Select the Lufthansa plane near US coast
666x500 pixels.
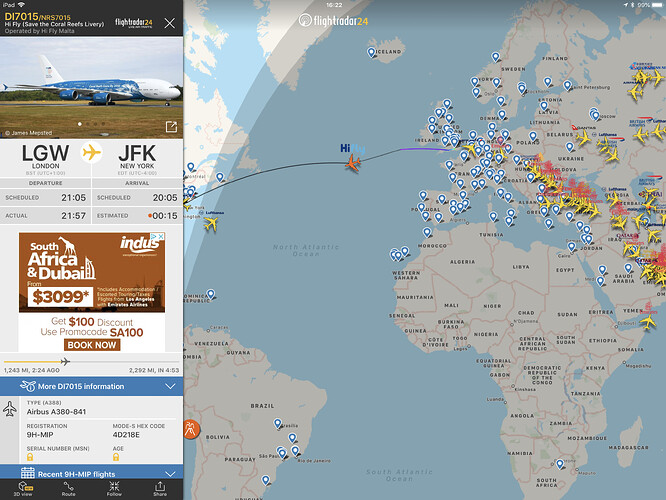click(211, 223)
